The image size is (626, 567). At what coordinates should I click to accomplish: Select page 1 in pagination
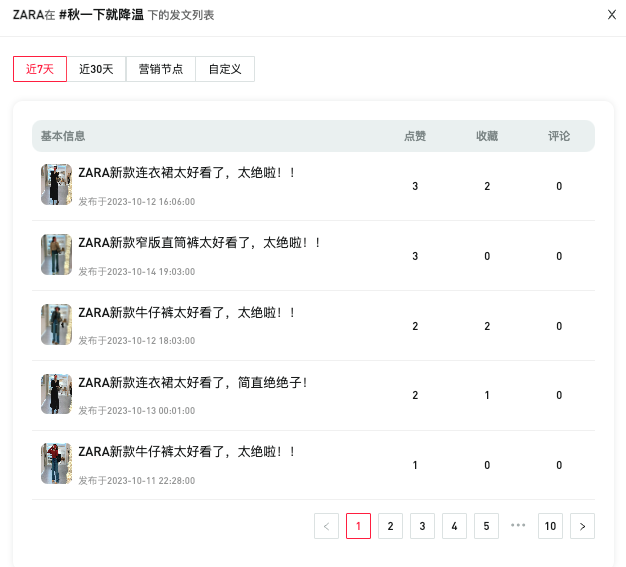point(359,526)
